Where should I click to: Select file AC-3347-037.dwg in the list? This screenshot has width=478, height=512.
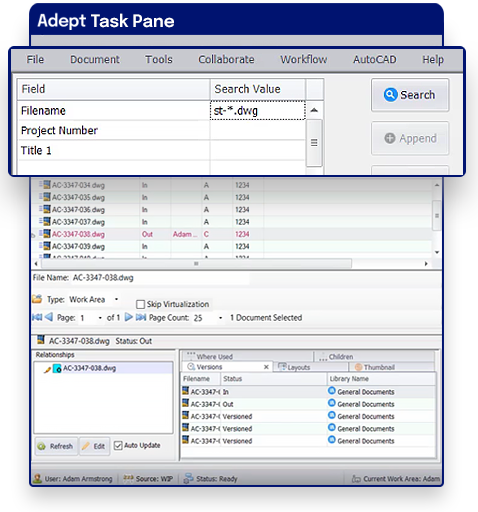coord(78,222)
